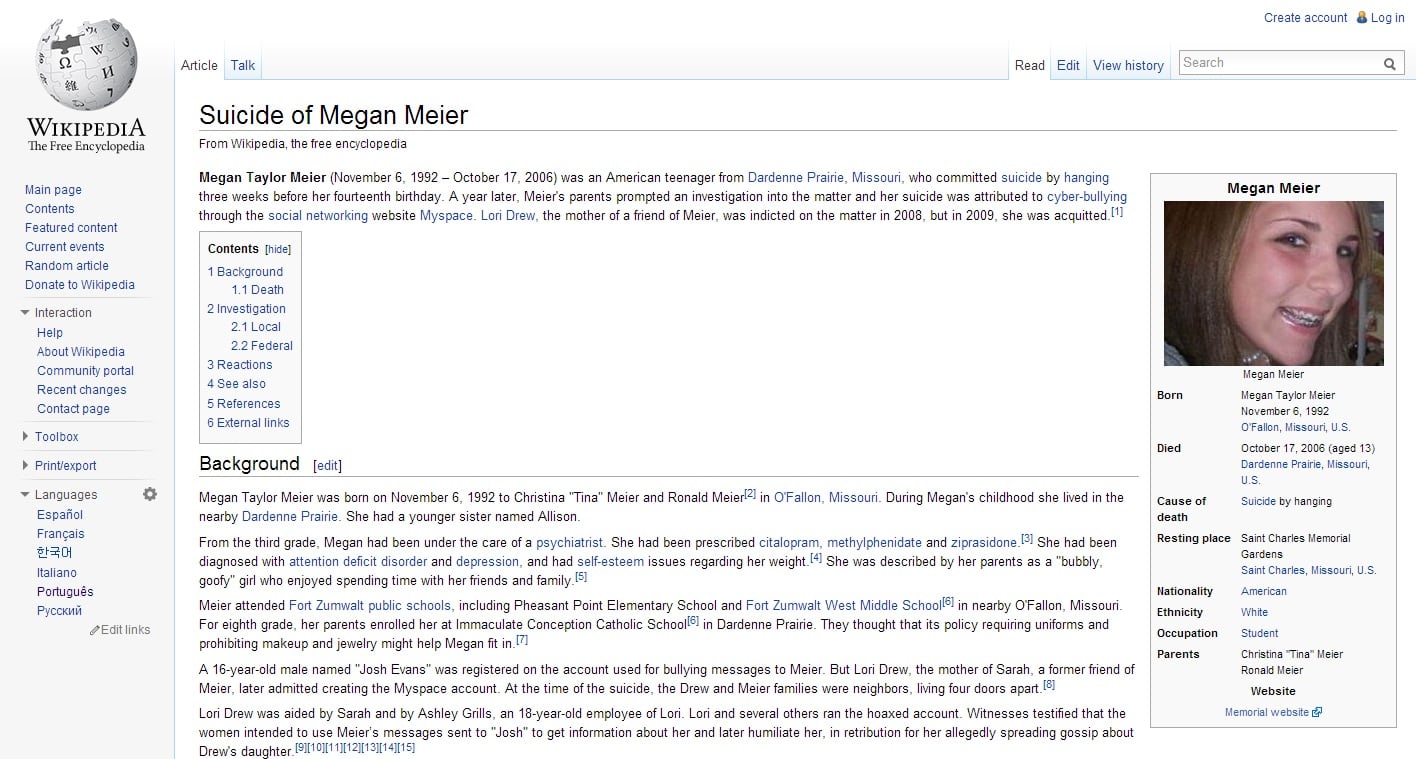Click into the Search input field
The image size is (1416, 759).
pyautogui.click(x=1278, y=63)
